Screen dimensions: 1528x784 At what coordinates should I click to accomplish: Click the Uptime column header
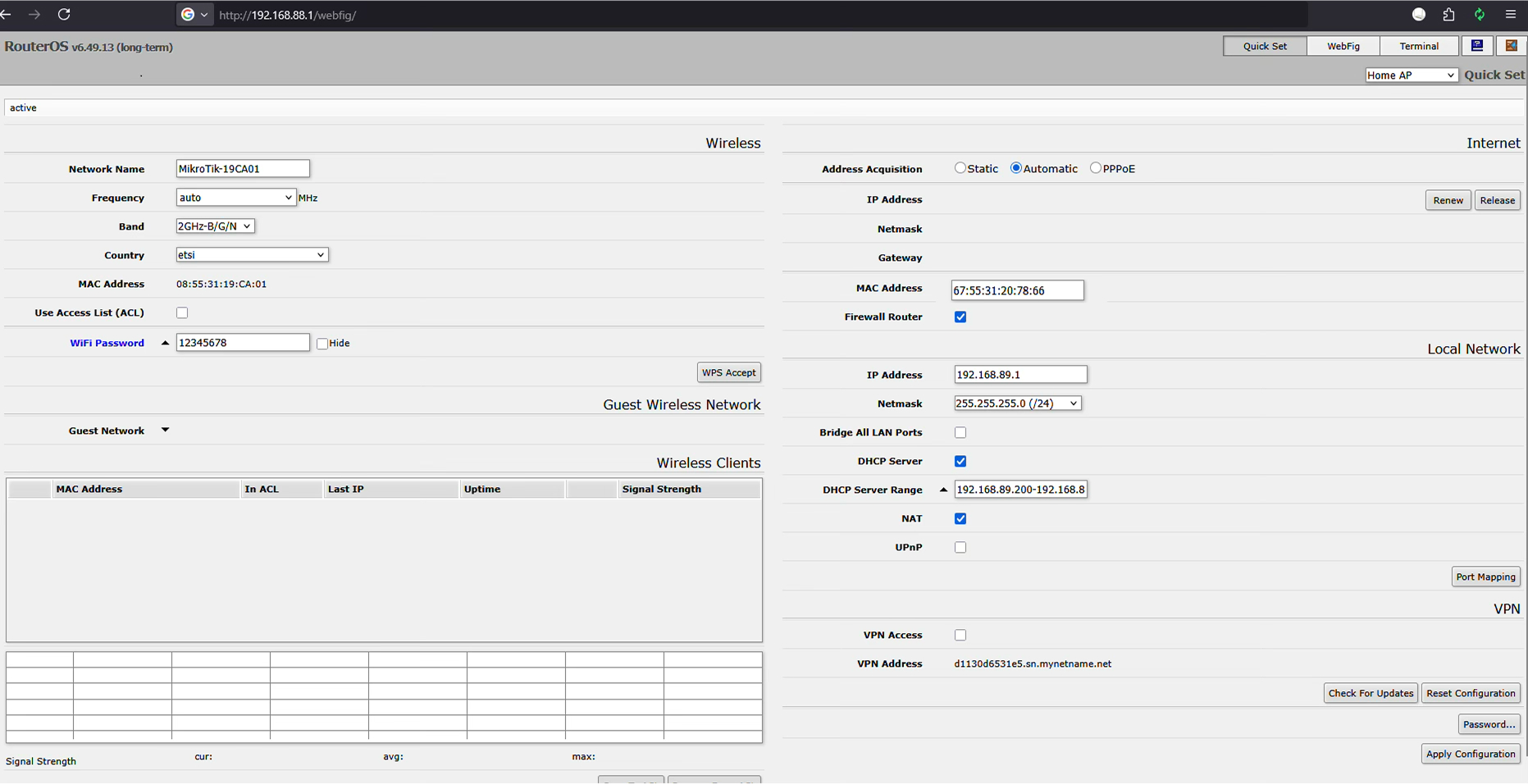pyautogui.click(x=512, y=489)
